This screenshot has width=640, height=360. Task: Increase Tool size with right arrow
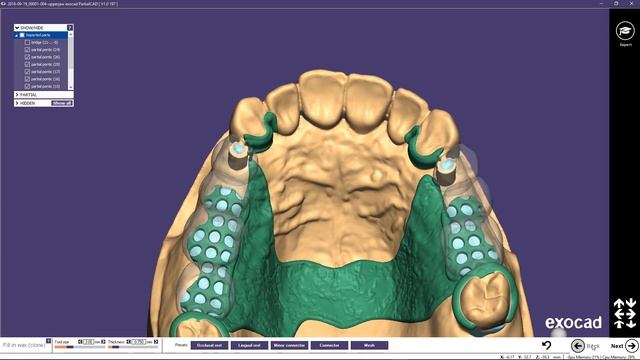click(103, 342)
